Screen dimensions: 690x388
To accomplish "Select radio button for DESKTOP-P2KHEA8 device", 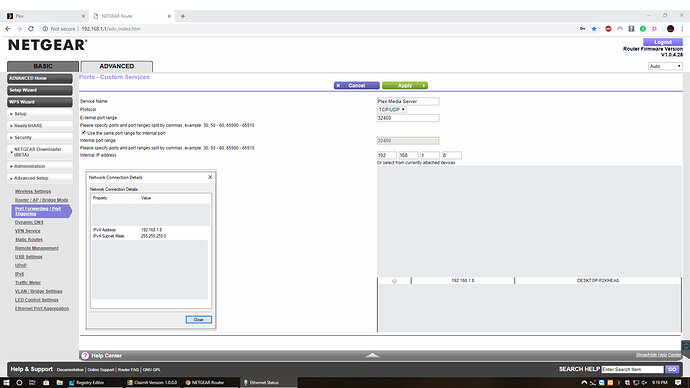I will (394, 281).
